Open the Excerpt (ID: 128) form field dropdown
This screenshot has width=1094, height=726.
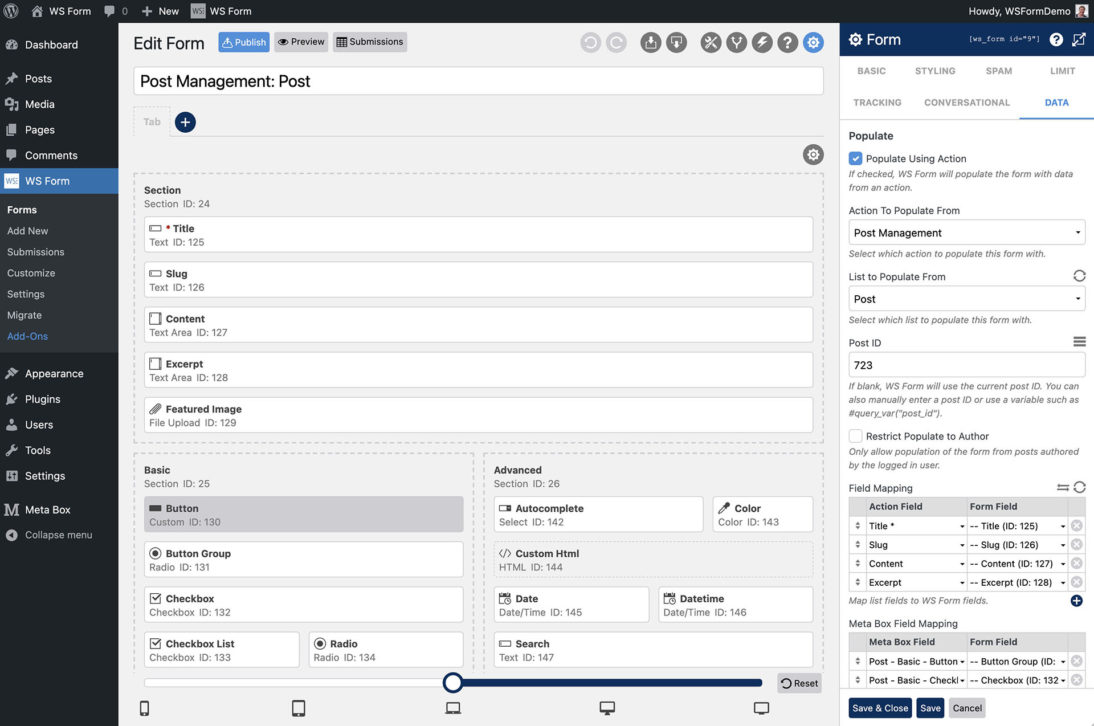(x=1017, y=582)
